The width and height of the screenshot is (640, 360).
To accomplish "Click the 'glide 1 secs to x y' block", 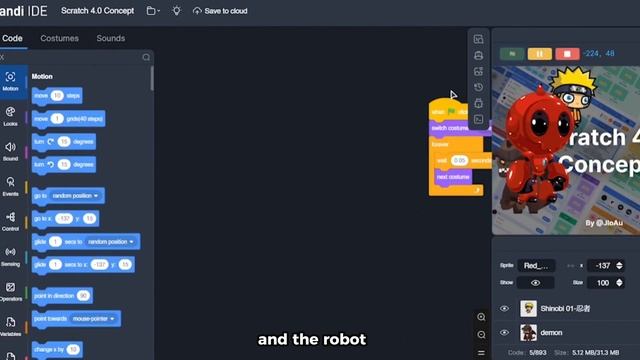I will tap(83, 264).
